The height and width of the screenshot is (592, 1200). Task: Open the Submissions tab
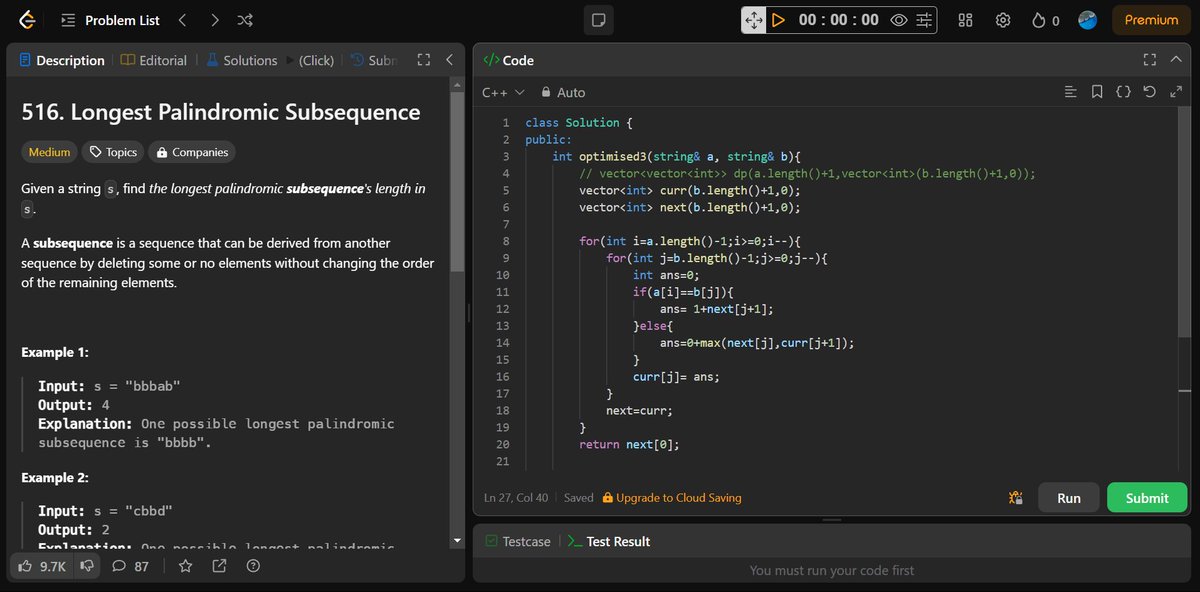373,60
